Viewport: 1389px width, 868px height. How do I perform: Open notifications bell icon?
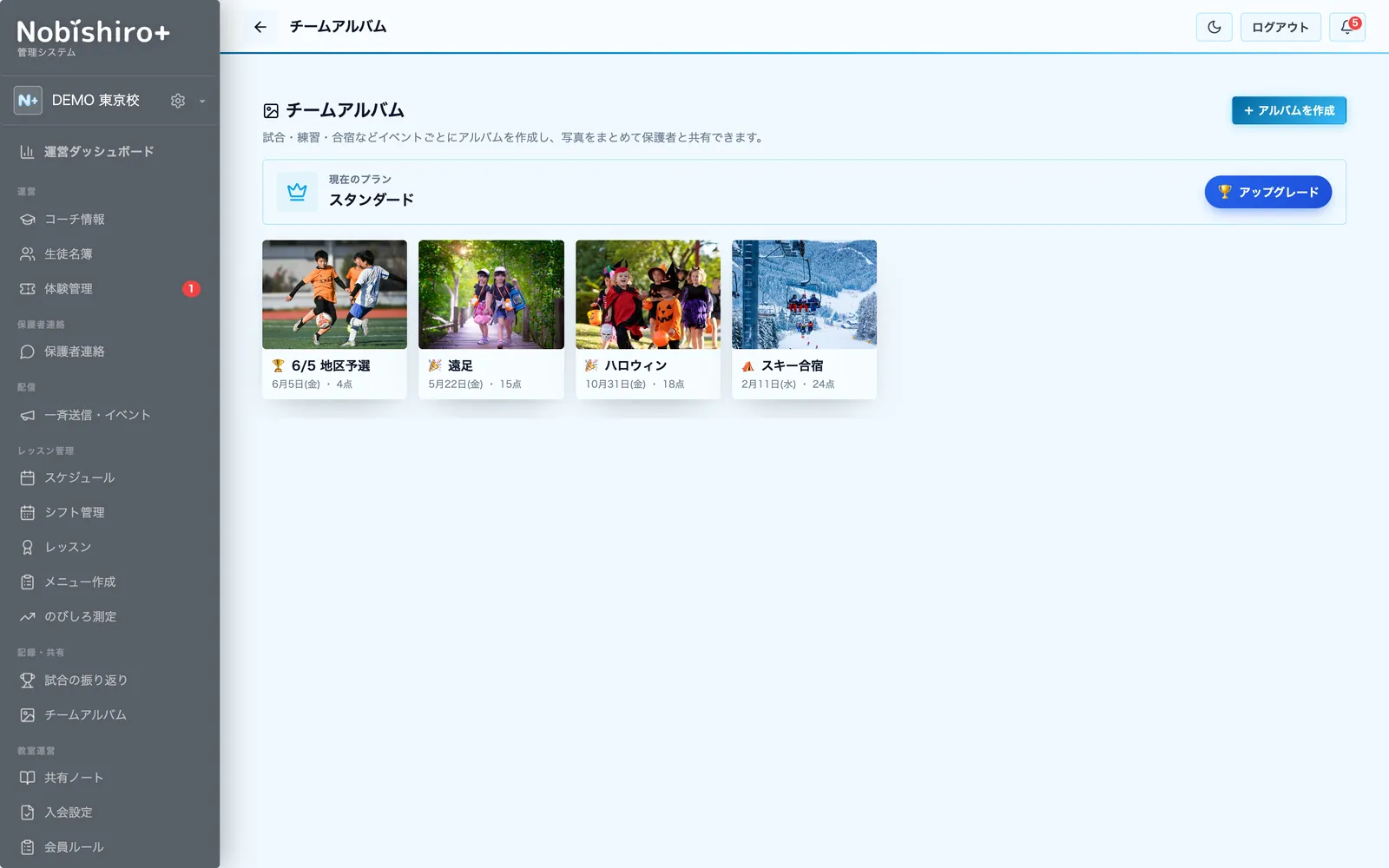(x=1347, y=27)
